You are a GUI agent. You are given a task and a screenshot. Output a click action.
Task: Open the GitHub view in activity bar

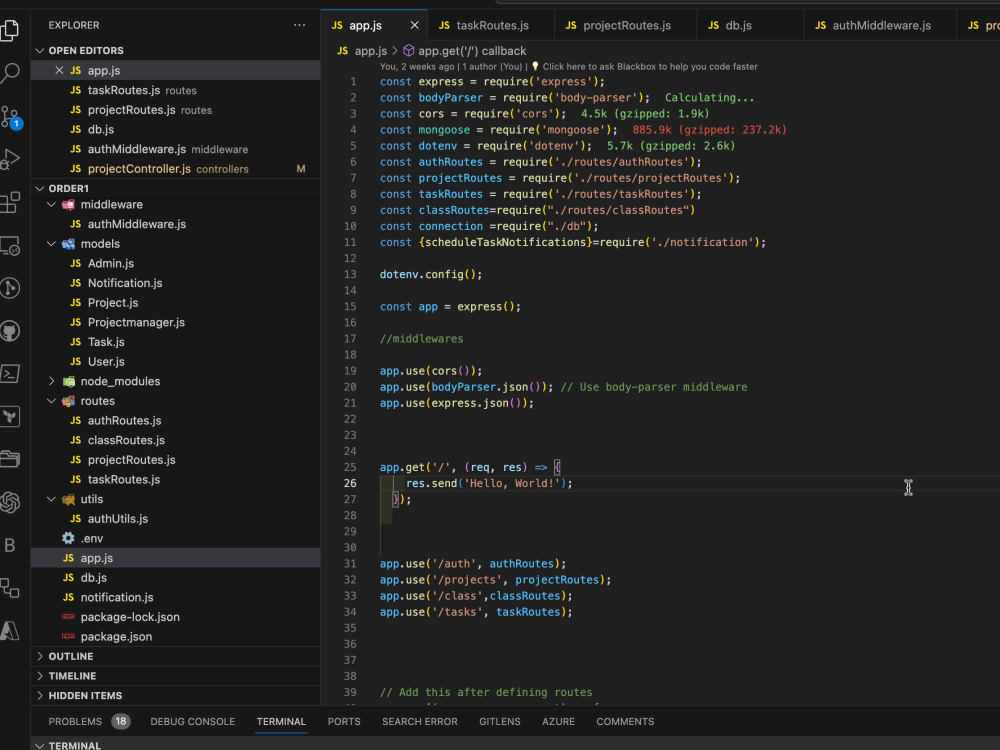tap(10, 331)
